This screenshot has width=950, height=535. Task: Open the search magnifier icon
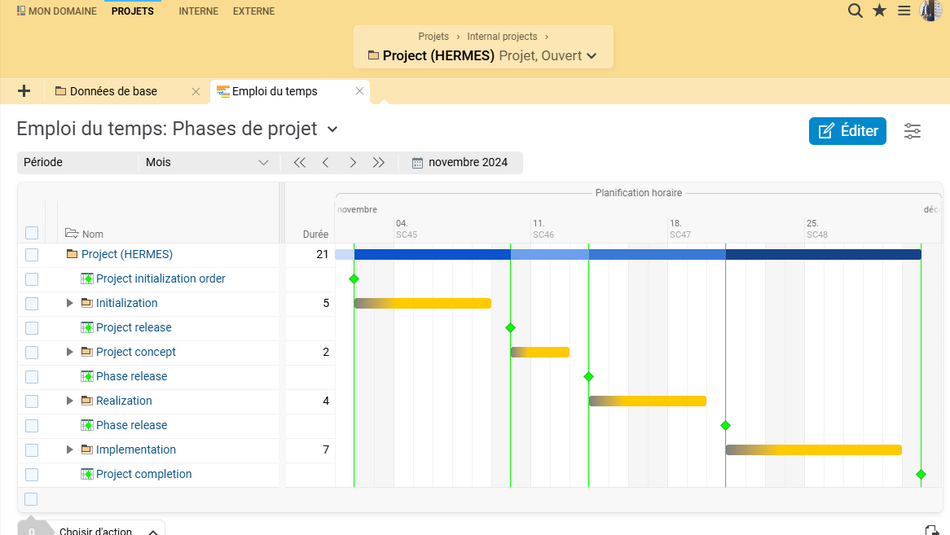coord(855,10)
